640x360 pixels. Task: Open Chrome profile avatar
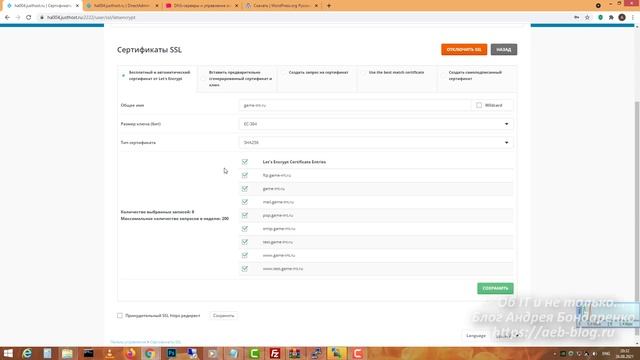pos(622,18)
